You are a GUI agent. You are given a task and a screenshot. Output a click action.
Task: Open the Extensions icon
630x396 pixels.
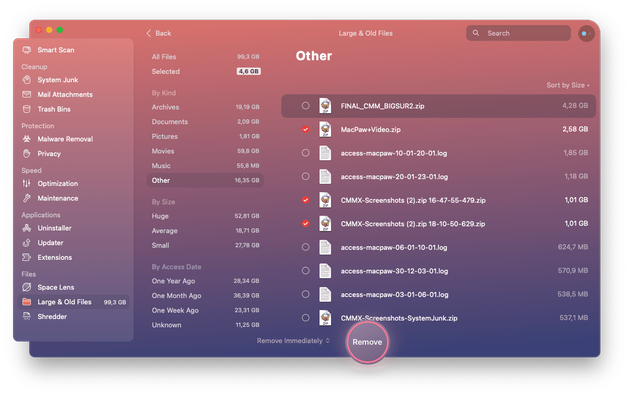tap(27, 257)
